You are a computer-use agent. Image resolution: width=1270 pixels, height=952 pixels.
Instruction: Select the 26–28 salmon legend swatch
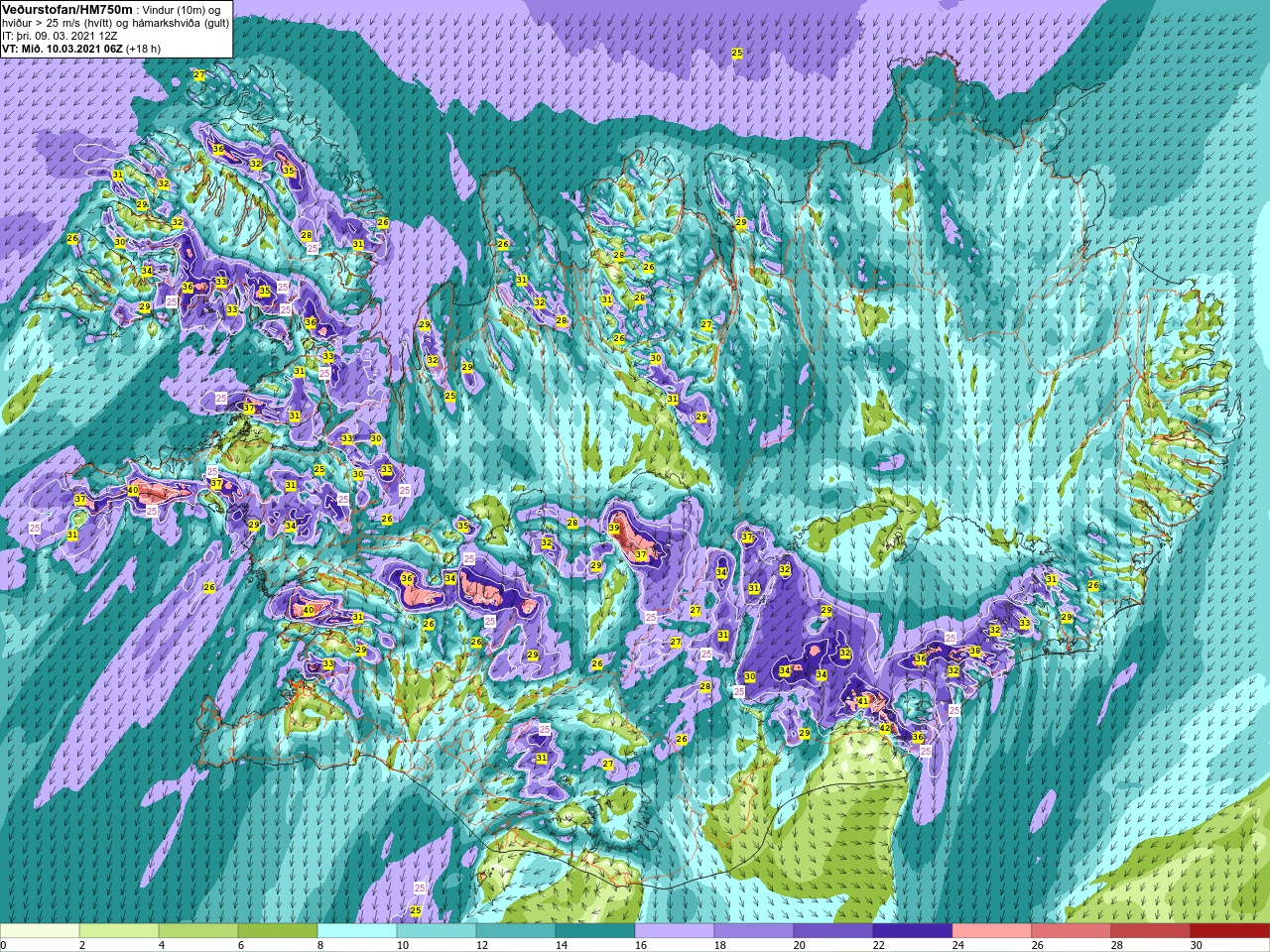(1072, 931)
